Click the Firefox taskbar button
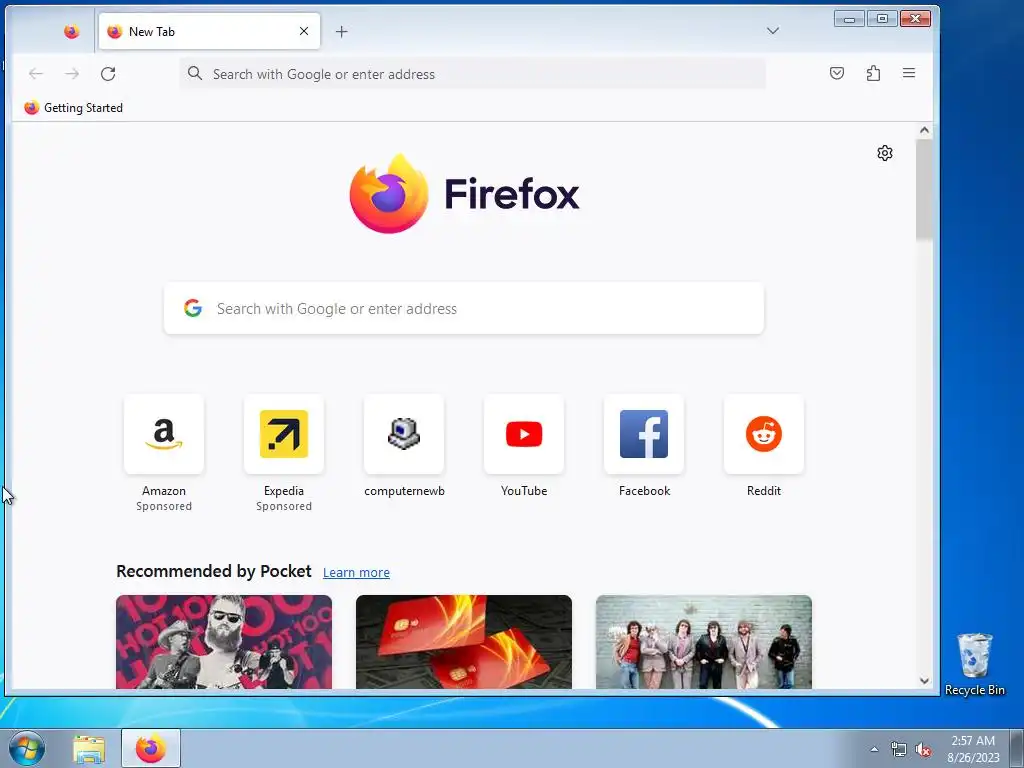This screenshot has height=768, width=1024. tap(151, 748)
